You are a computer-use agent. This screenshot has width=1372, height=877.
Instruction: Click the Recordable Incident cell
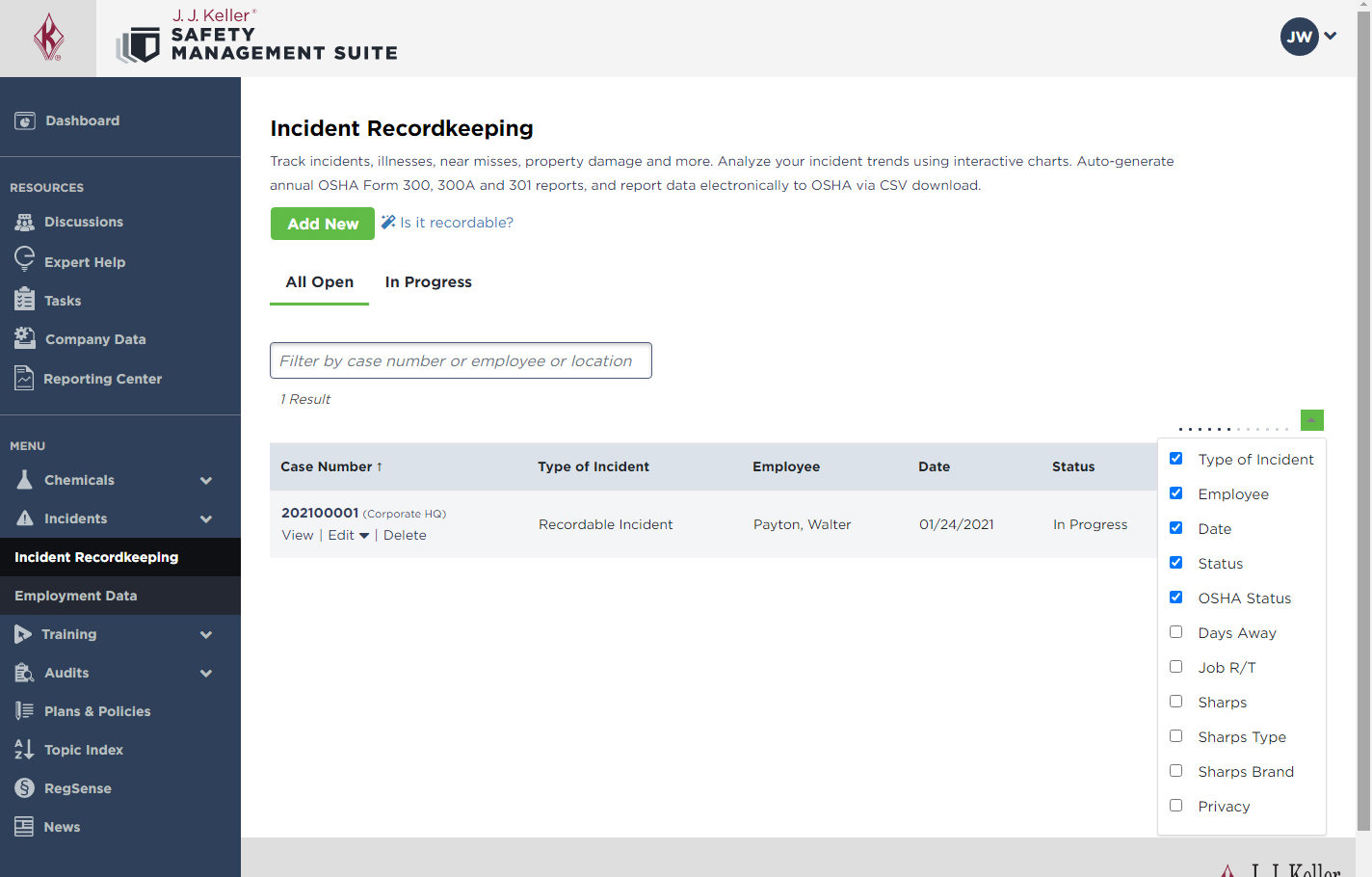(x=606, y=524)
